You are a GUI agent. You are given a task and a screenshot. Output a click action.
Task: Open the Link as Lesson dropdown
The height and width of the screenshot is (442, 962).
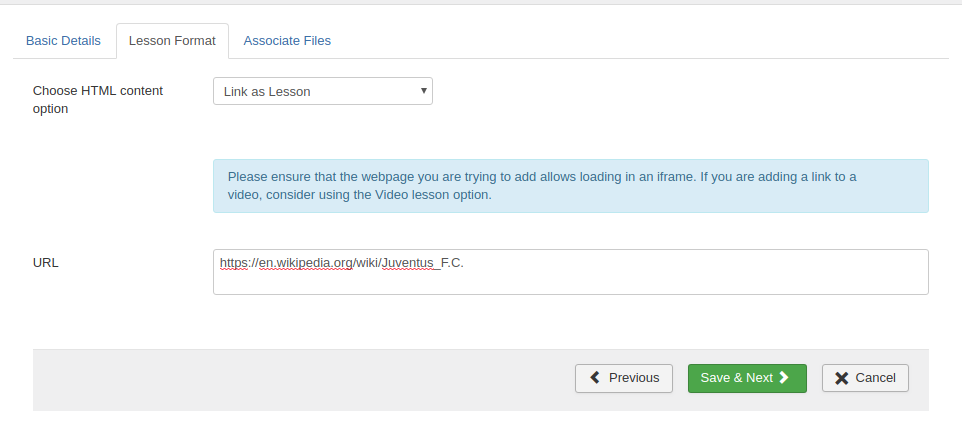coord(322,92)
